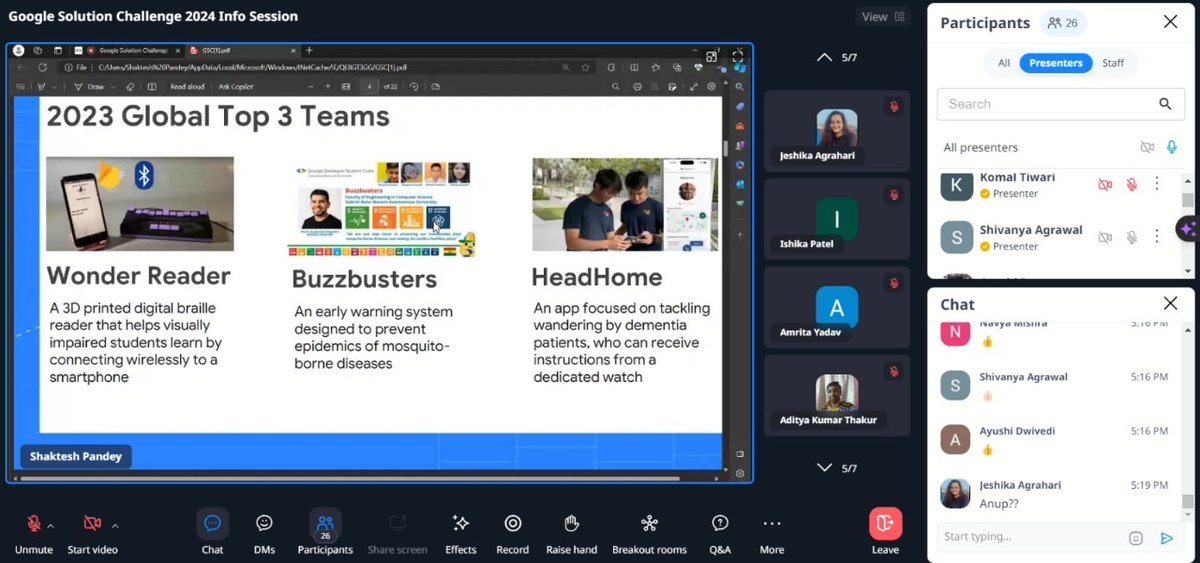Click muted mic icon on Ishika Patel tile

(x=893, y=194)
